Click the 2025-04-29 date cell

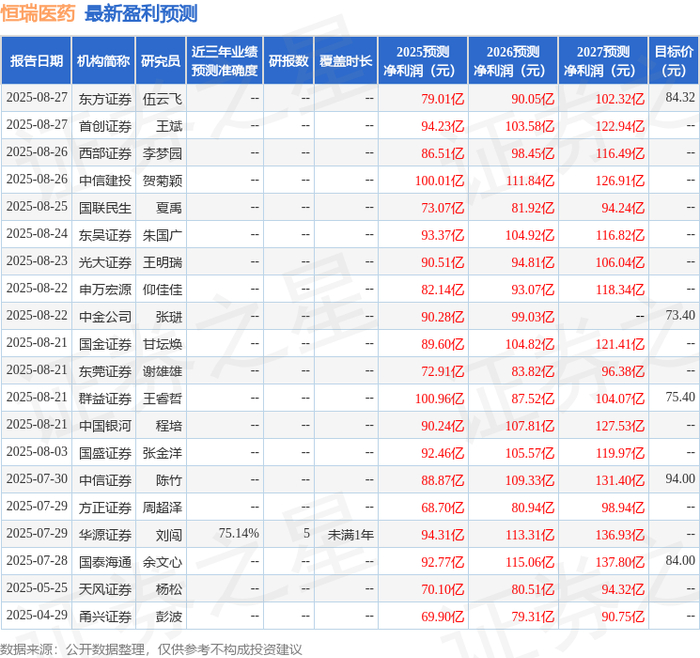click(x=37, y=615)
